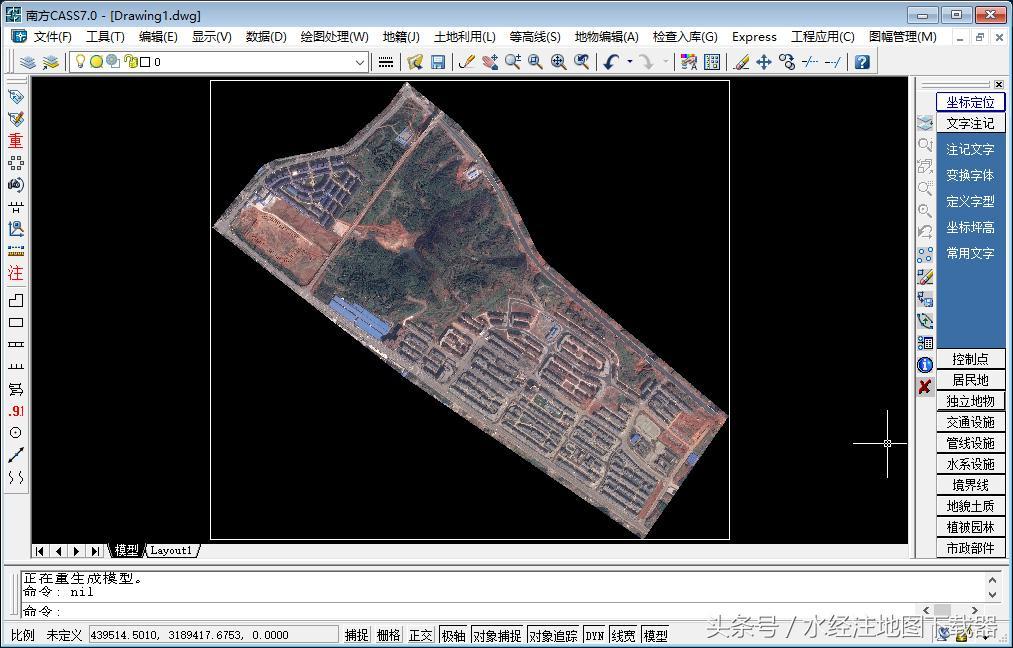The height and width of the screenshot is (648, 1013).
Task: Activate the pan hand tool
Action: pos(490,62)
